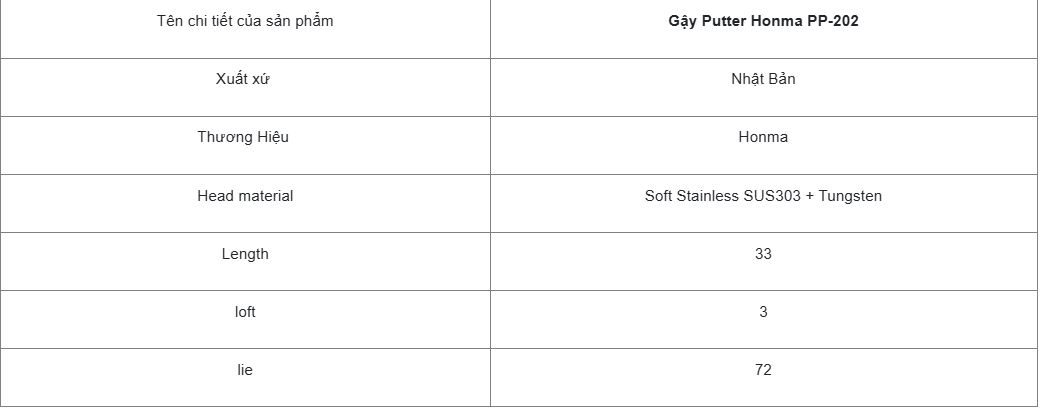The height and width of the screenshot is (409, 1040).
Task: Select the "Nhật Bản" origin value
Action: (763, 79)
